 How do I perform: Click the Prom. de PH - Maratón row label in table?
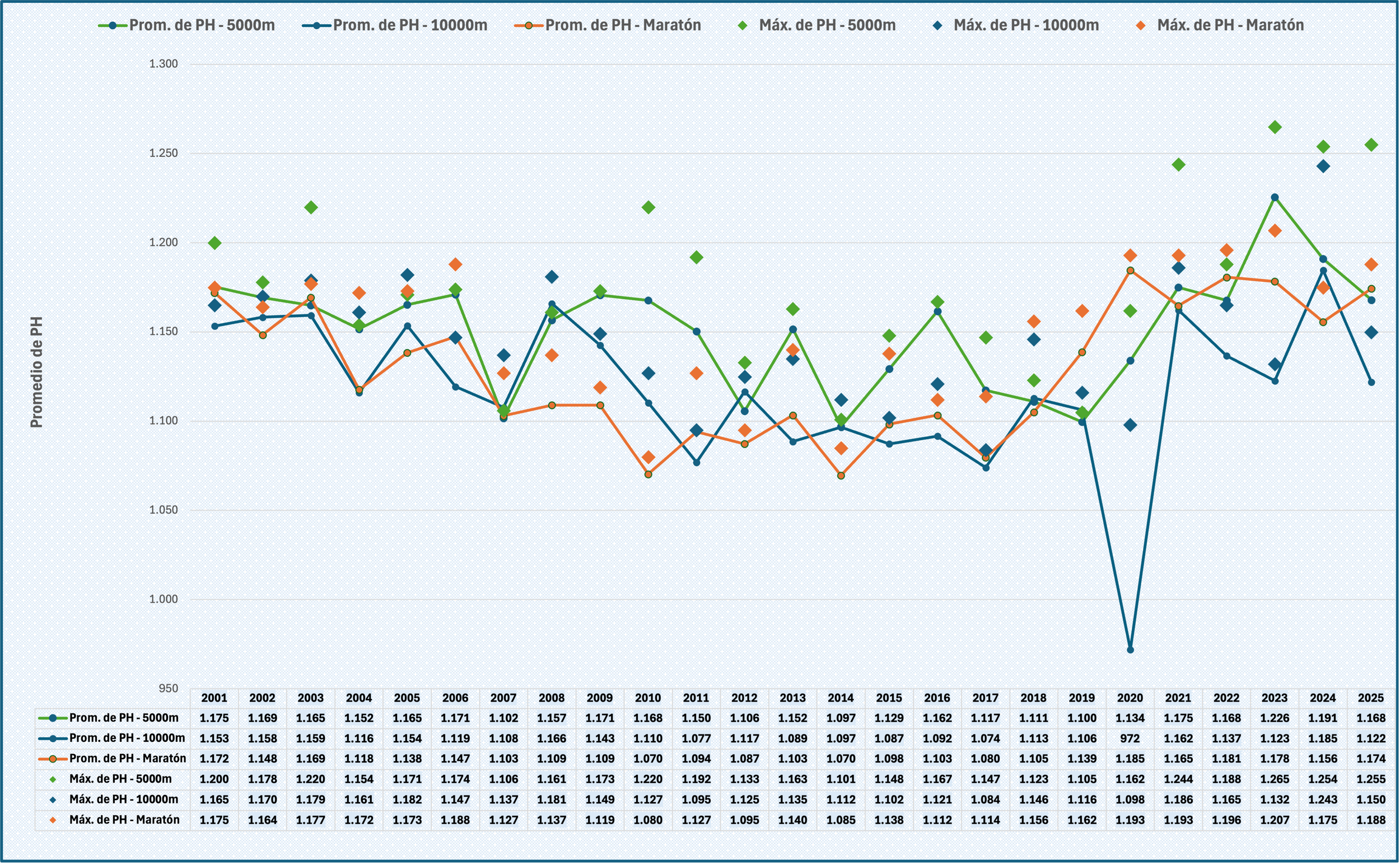127,759
